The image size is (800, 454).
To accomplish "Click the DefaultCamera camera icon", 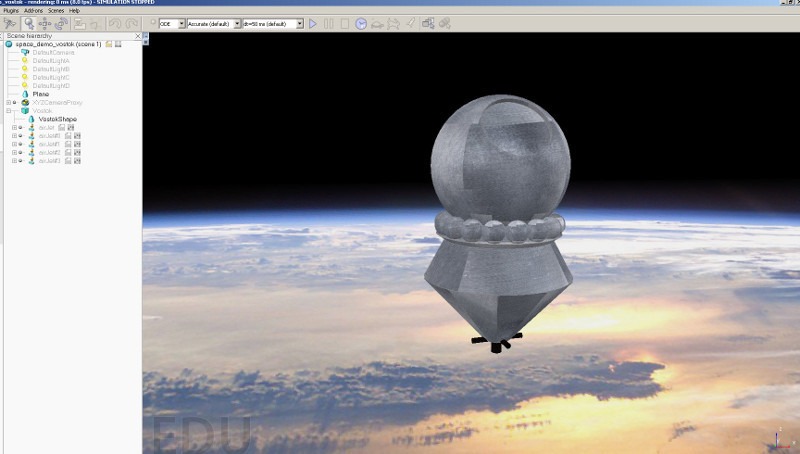I will (25, 53).
